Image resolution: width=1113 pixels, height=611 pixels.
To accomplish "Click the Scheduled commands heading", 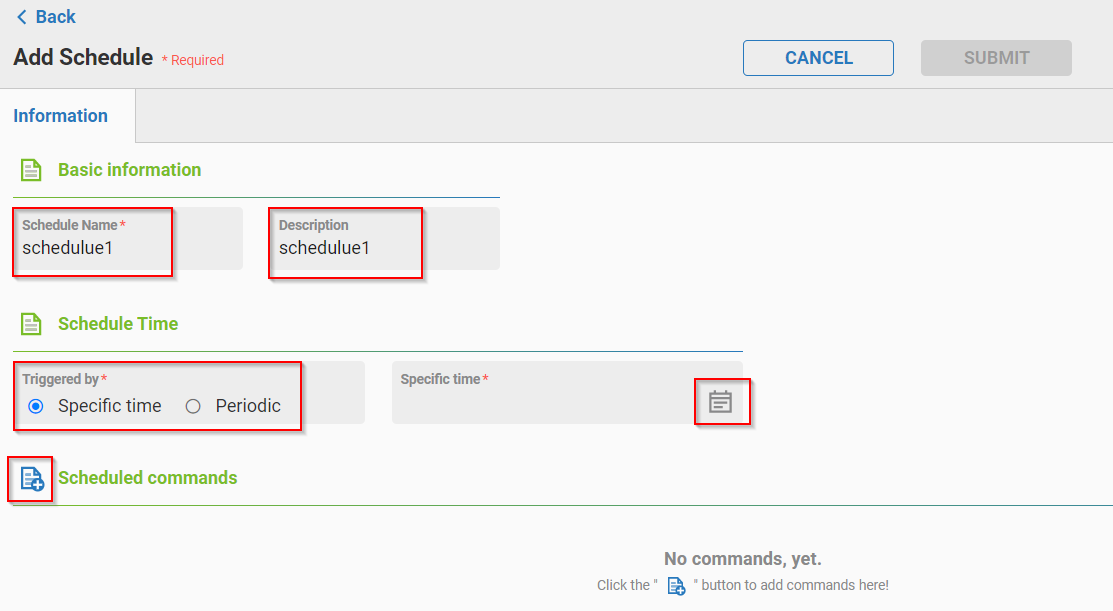I will point(148,478).
